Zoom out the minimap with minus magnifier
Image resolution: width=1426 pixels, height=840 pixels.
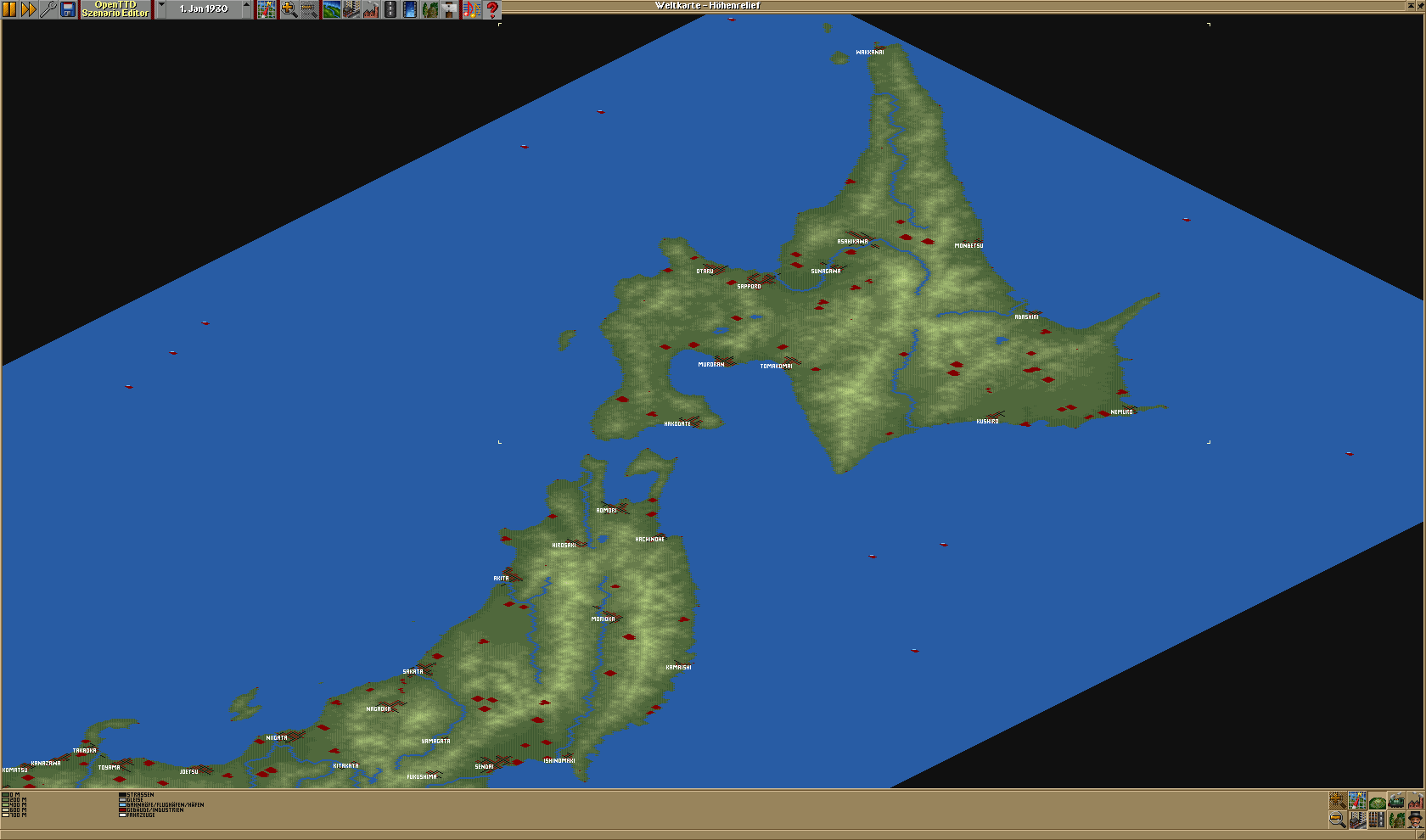click(1338, 820)
